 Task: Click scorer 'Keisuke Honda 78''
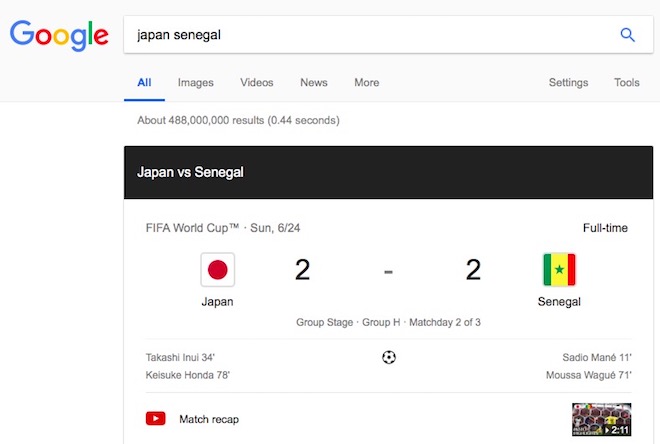click(x=188, y=375)
